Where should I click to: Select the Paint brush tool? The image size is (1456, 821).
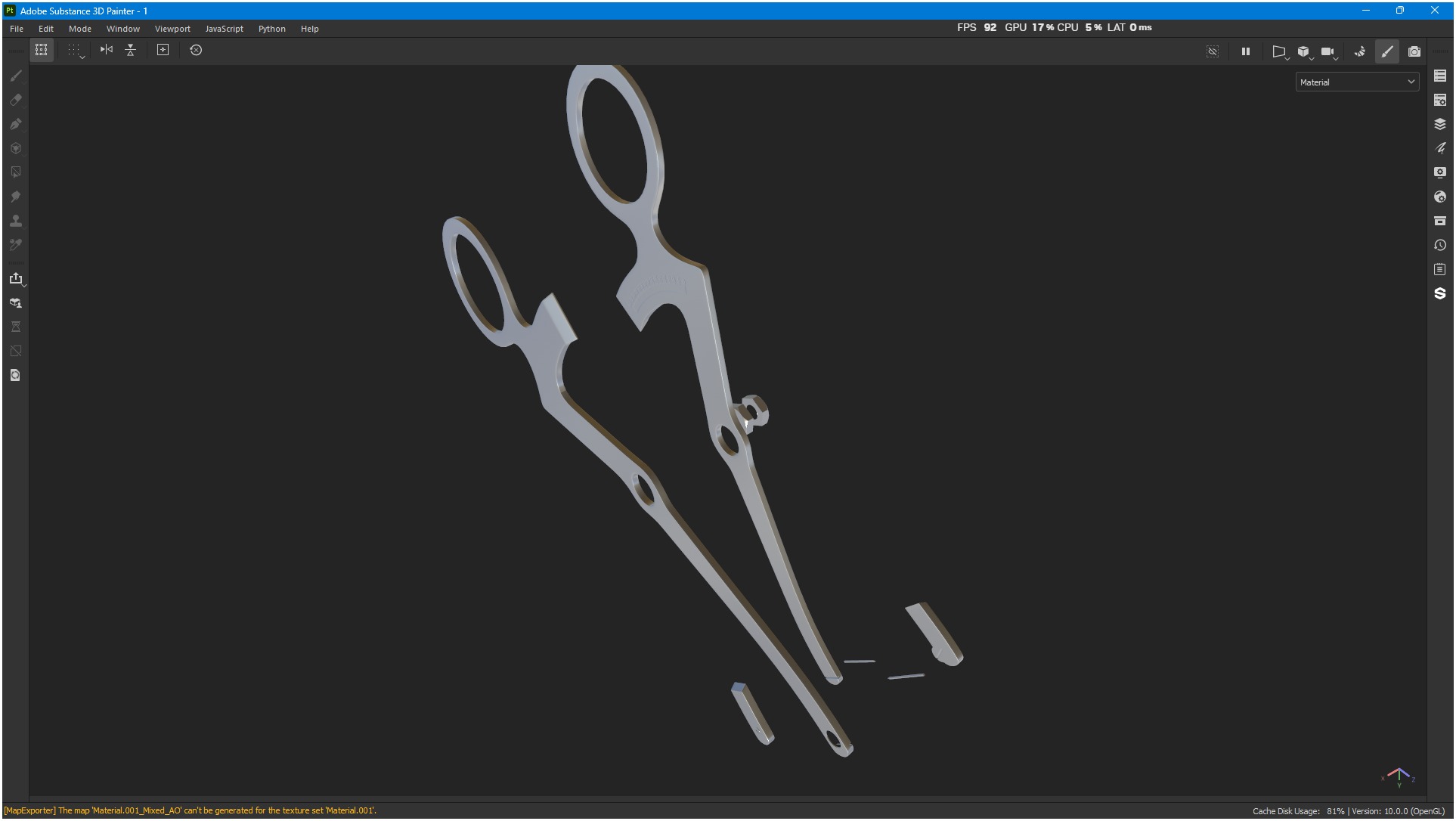(x=16, y=76)
